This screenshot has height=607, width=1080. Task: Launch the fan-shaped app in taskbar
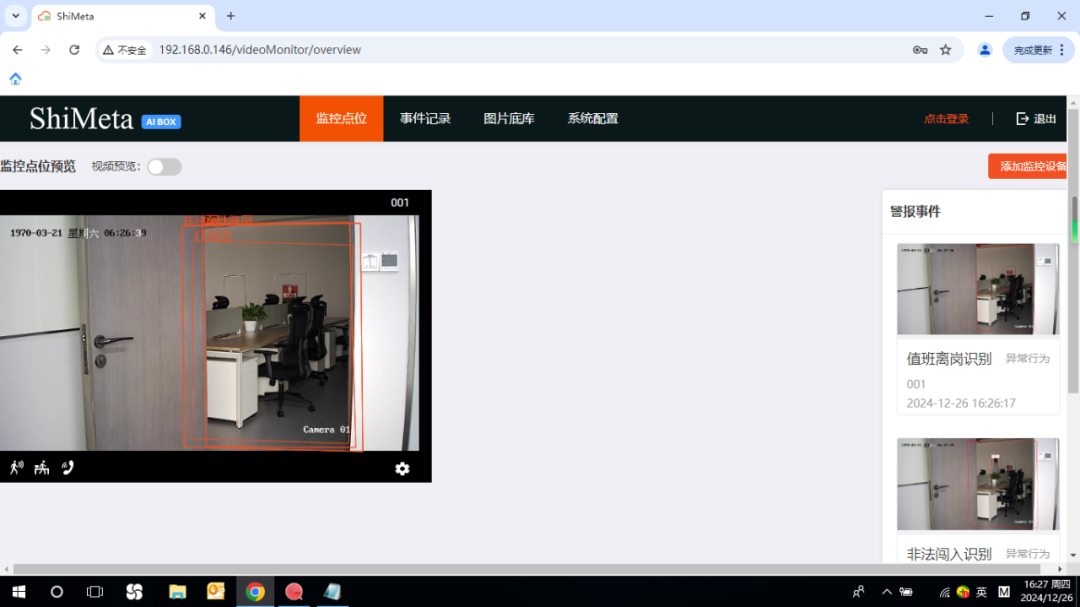pyautogui.click(x=134, y=592)
